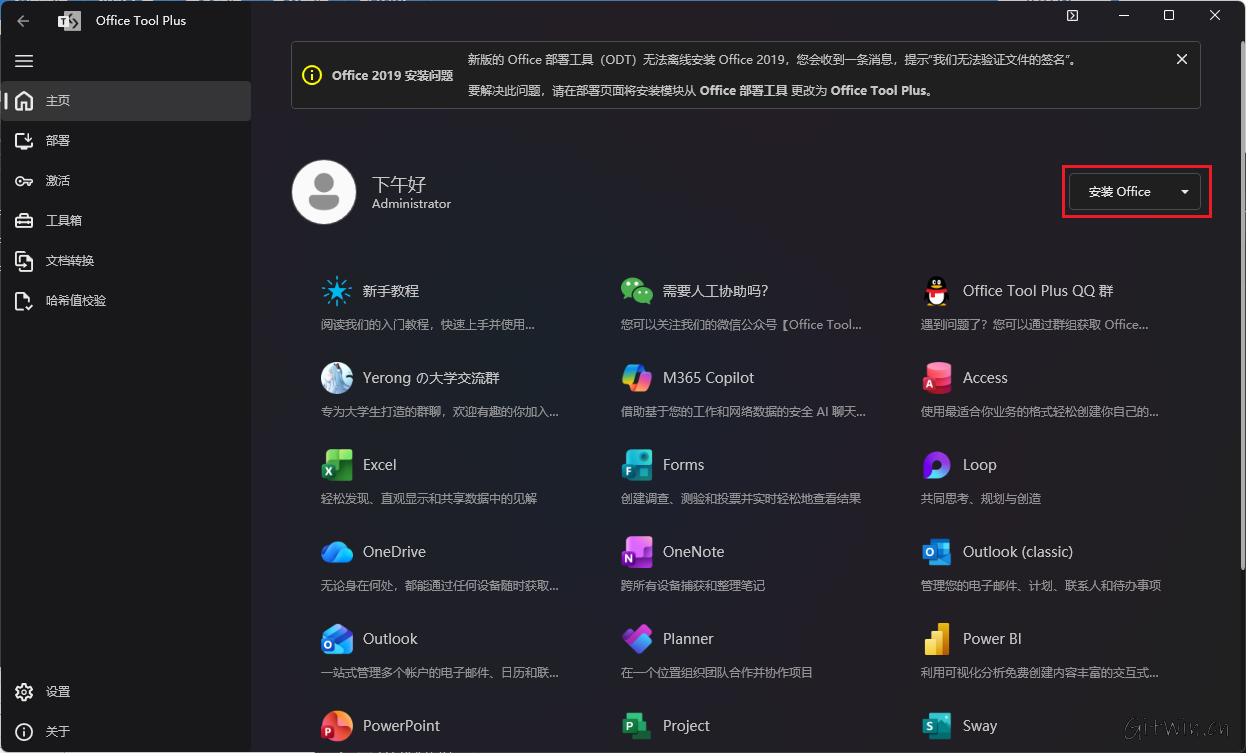The width and height of the screenshot is (1246, 753).
Task: Open 关于 in the sidebar
Action: coord(126,732)
